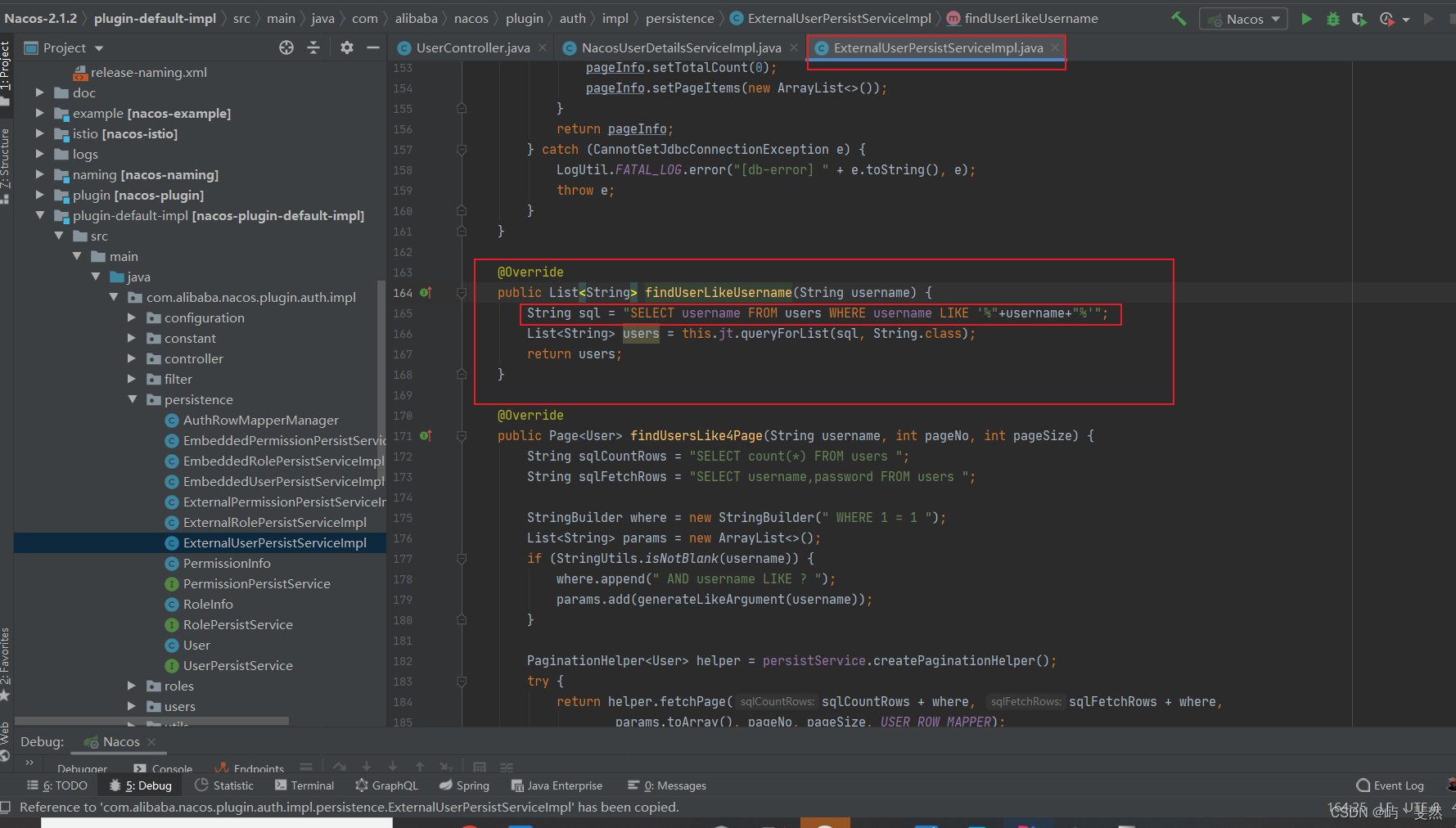Screen dimensions: 1456x828
Task: Open UserPersistService interface
Action: pos(237,665)
